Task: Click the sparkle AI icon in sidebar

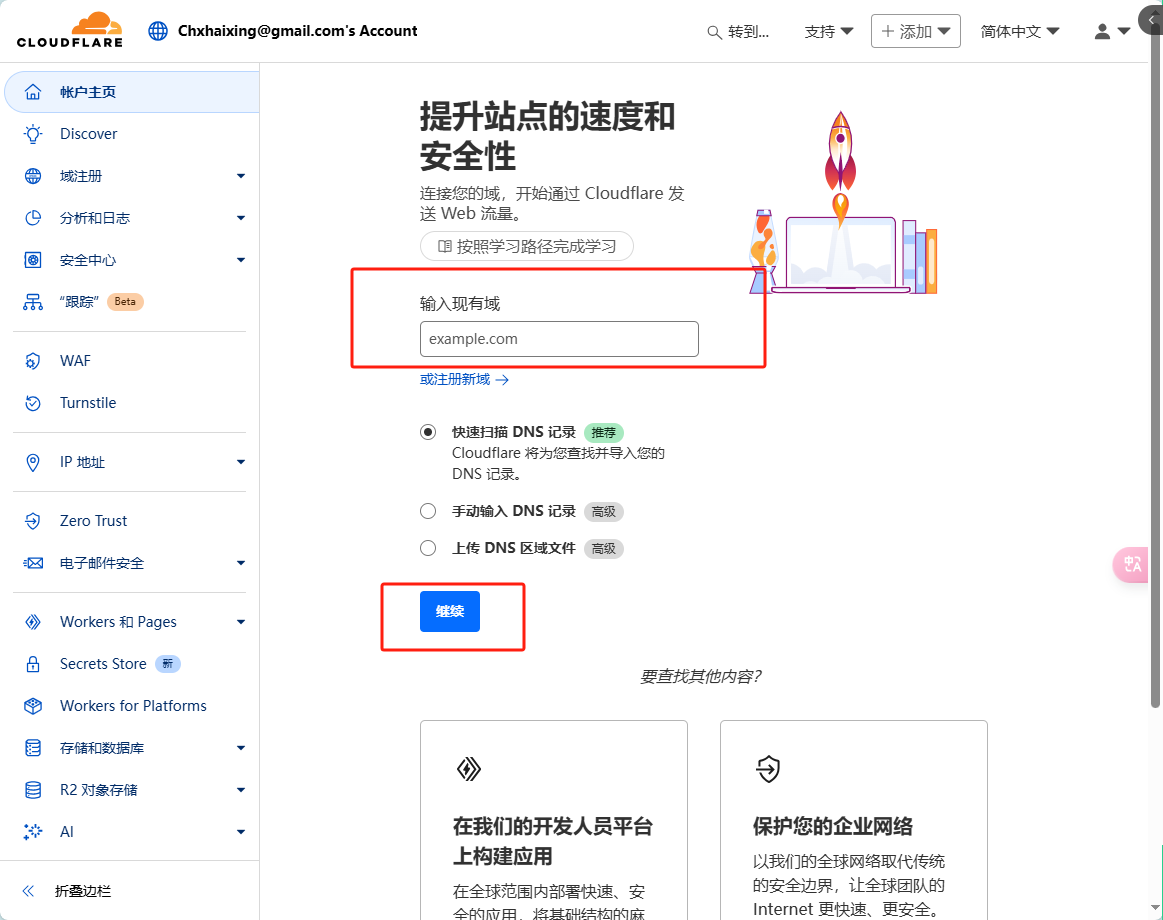Action: tap(33, 832)
